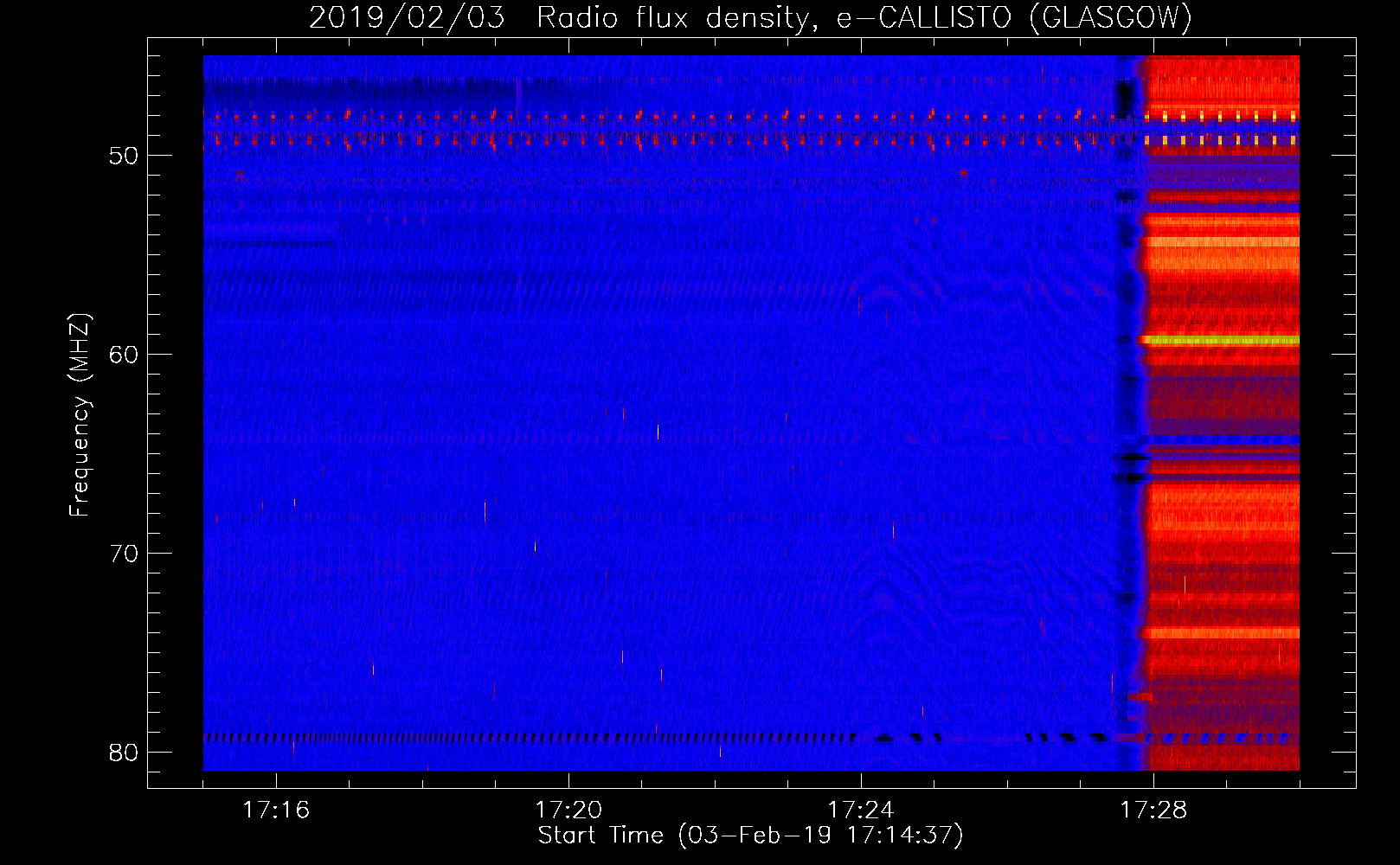The width and height of the screenshot is (1400, 865).
Task: Click the plot title '2019/02/03 Radio flux density'
Action: pyautogui.click(x=750, y=17)
